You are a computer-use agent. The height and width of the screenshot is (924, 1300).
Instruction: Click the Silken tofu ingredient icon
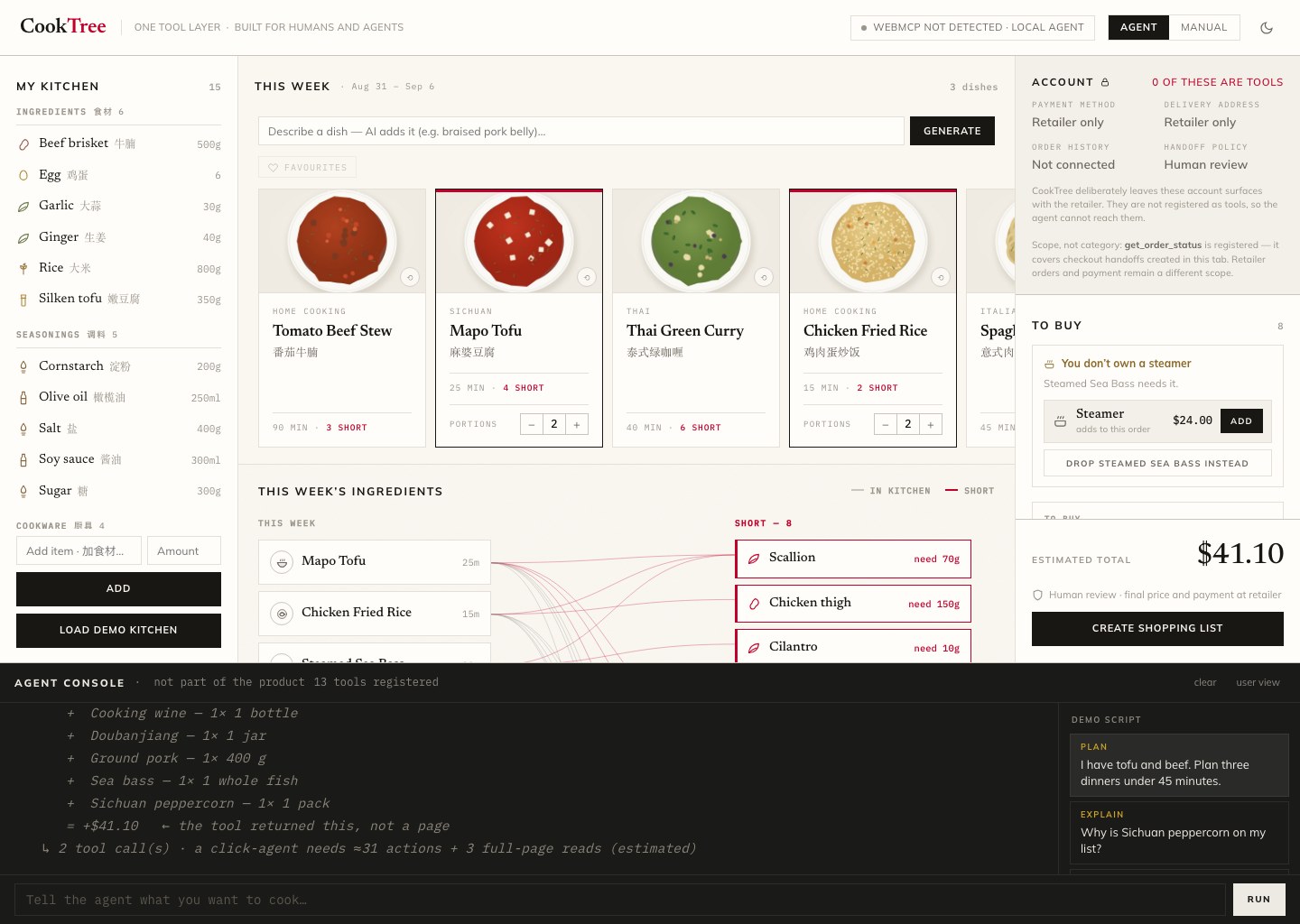coord(23,300)
